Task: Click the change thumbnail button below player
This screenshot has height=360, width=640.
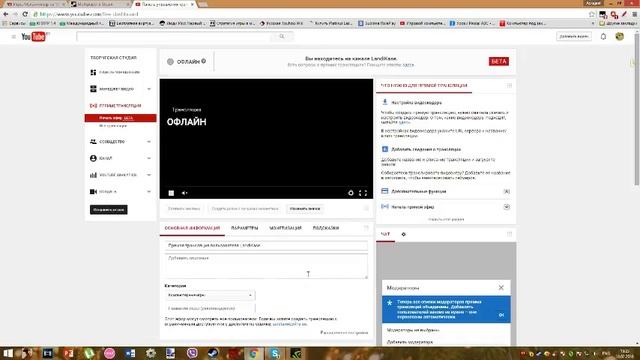Action: [305, 209]
